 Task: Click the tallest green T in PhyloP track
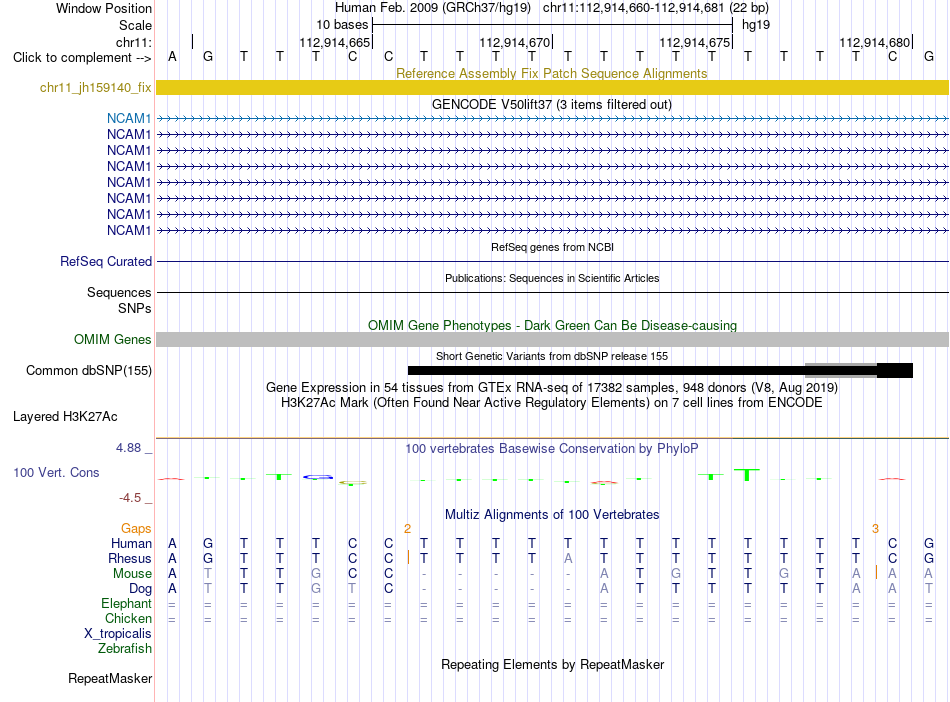point(747,474)
